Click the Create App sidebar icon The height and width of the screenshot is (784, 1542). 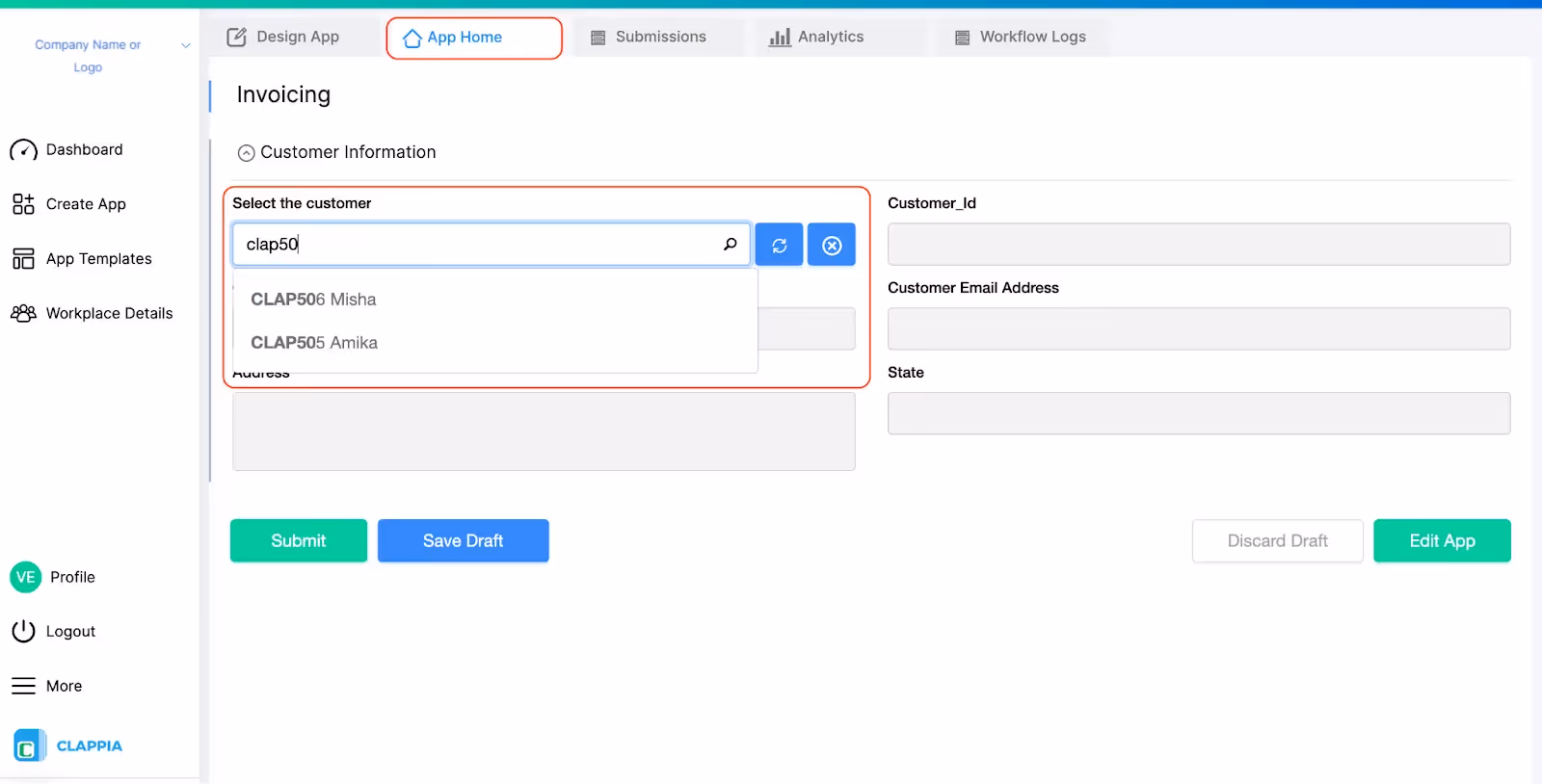pos(23,204)
